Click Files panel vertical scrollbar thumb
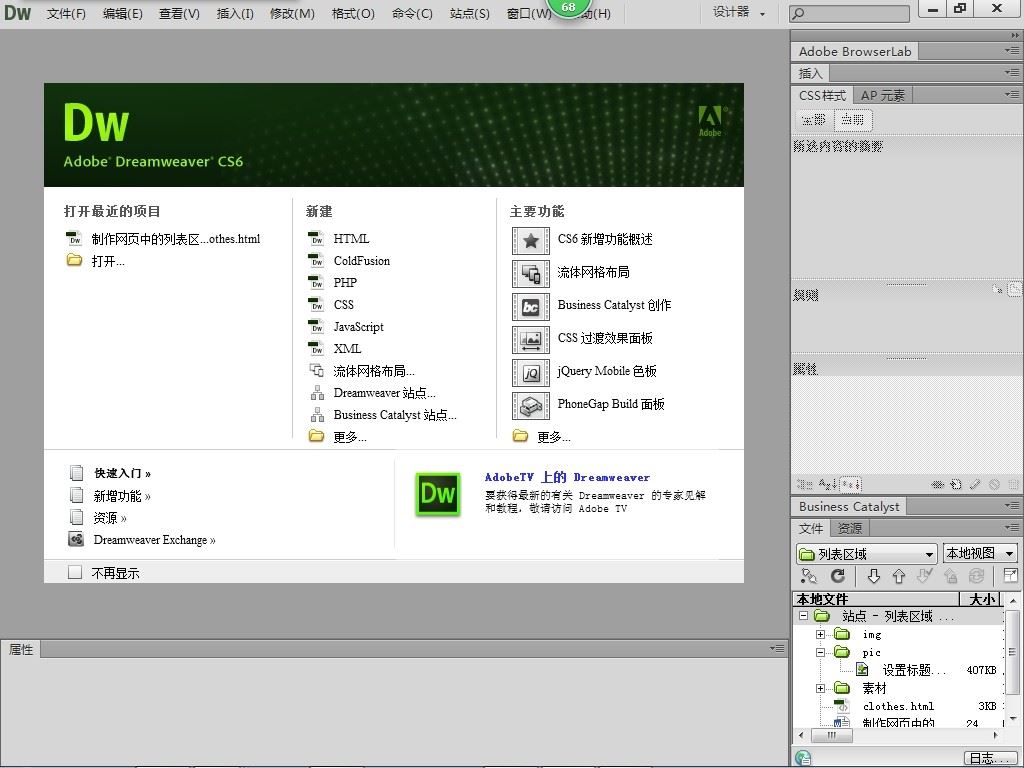Image resolution: width=1024 pixels, height=768 pixels. pyautogui.click(x=1012, y=652)
